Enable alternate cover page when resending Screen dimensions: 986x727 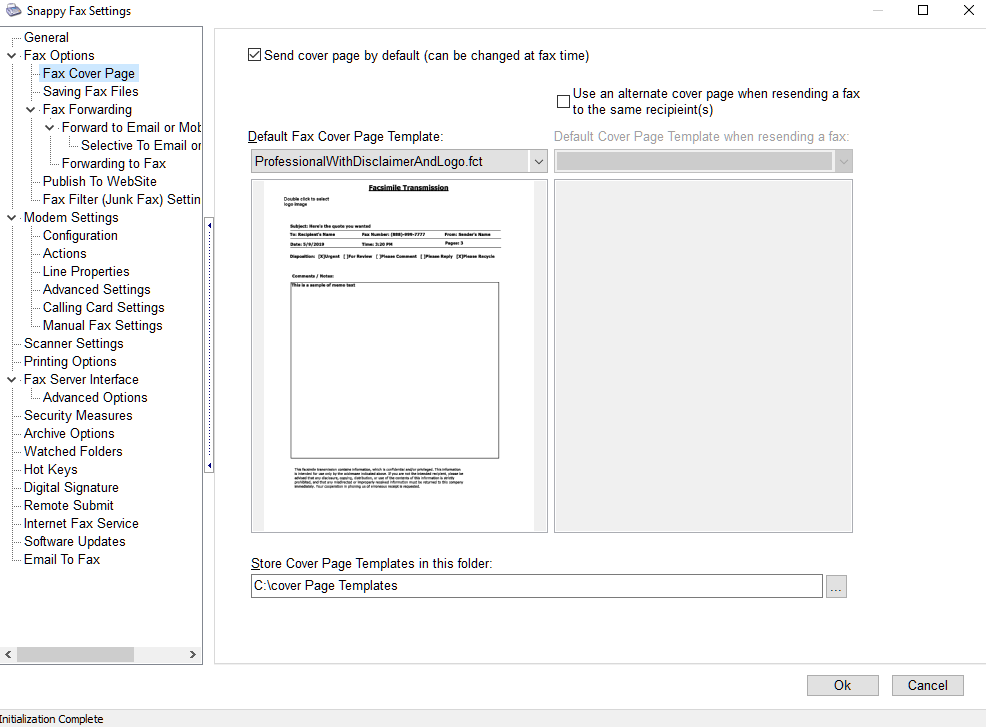click(x=564, y=101)
